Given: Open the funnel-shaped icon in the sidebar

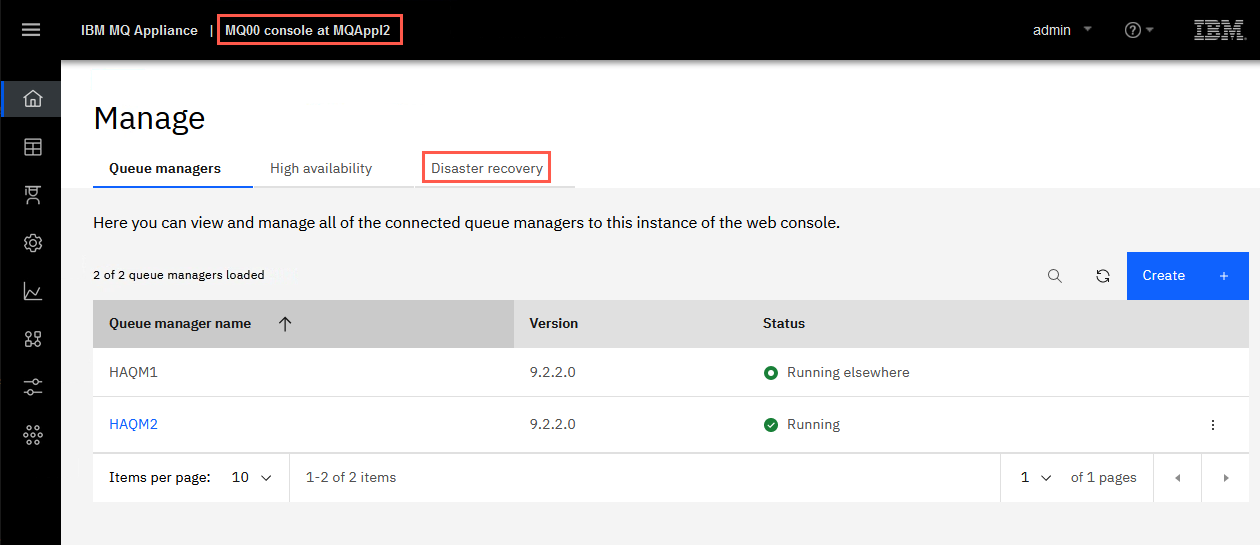Looking at the screenshot, I should point(32,195).
